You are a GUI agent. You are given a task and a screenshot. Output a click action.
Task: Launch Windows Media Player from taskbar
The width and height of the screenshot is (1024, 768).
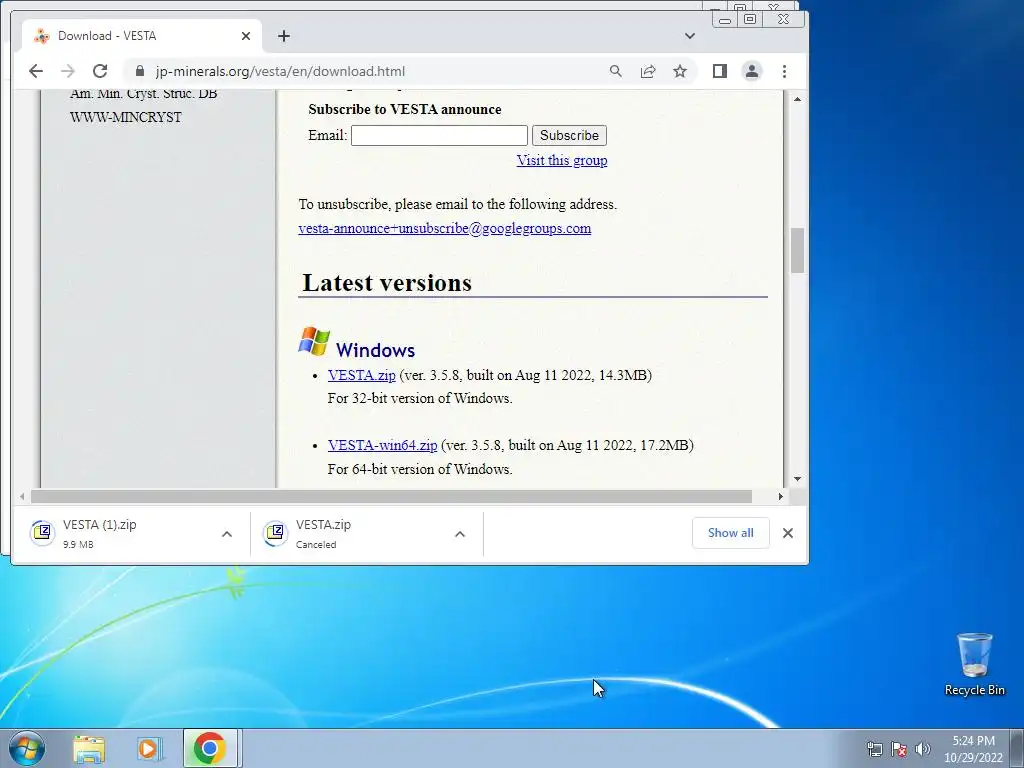[x=150, y=749]
